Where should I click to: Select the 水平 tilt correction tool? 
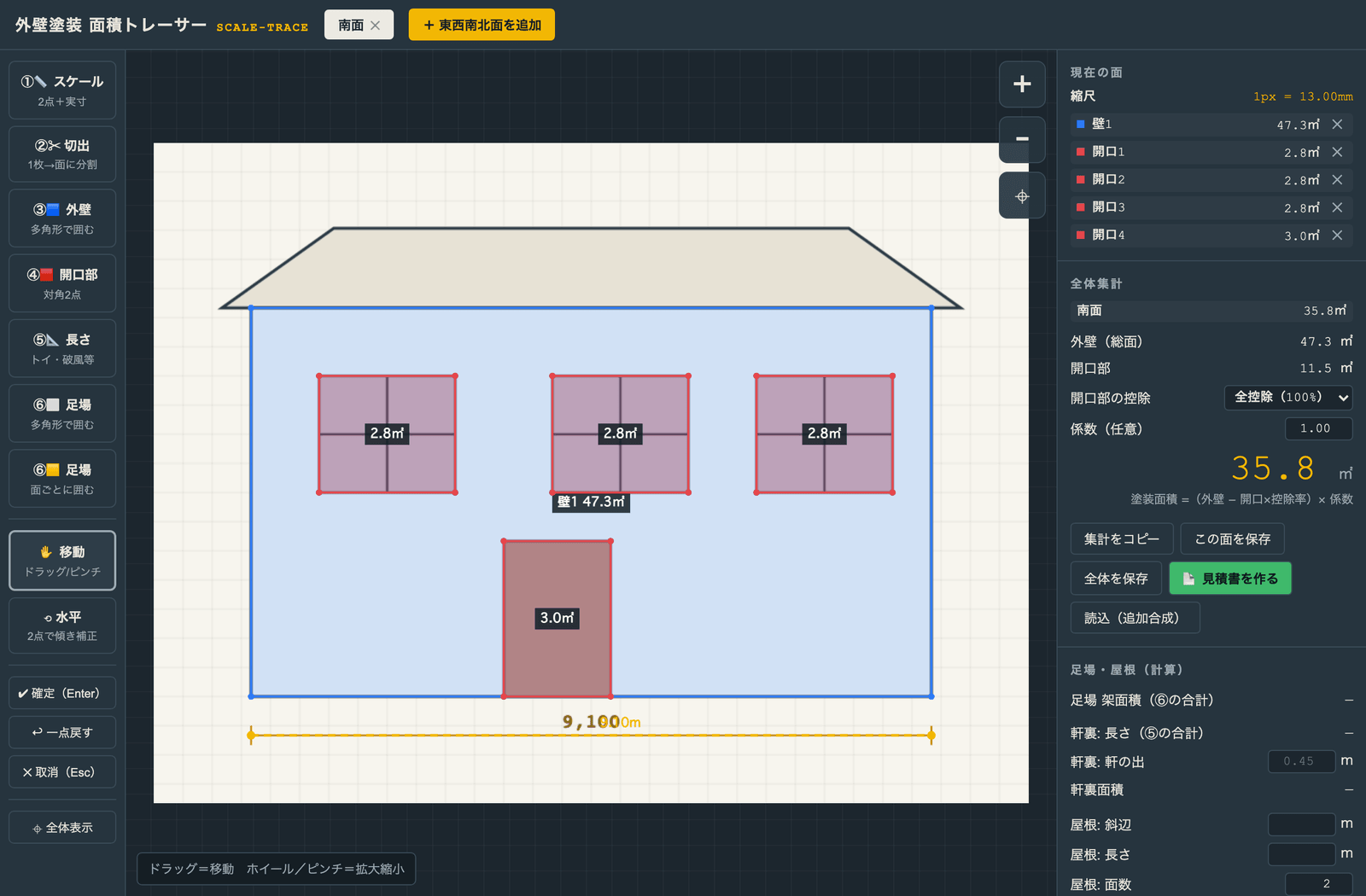(x=62, y=625)
